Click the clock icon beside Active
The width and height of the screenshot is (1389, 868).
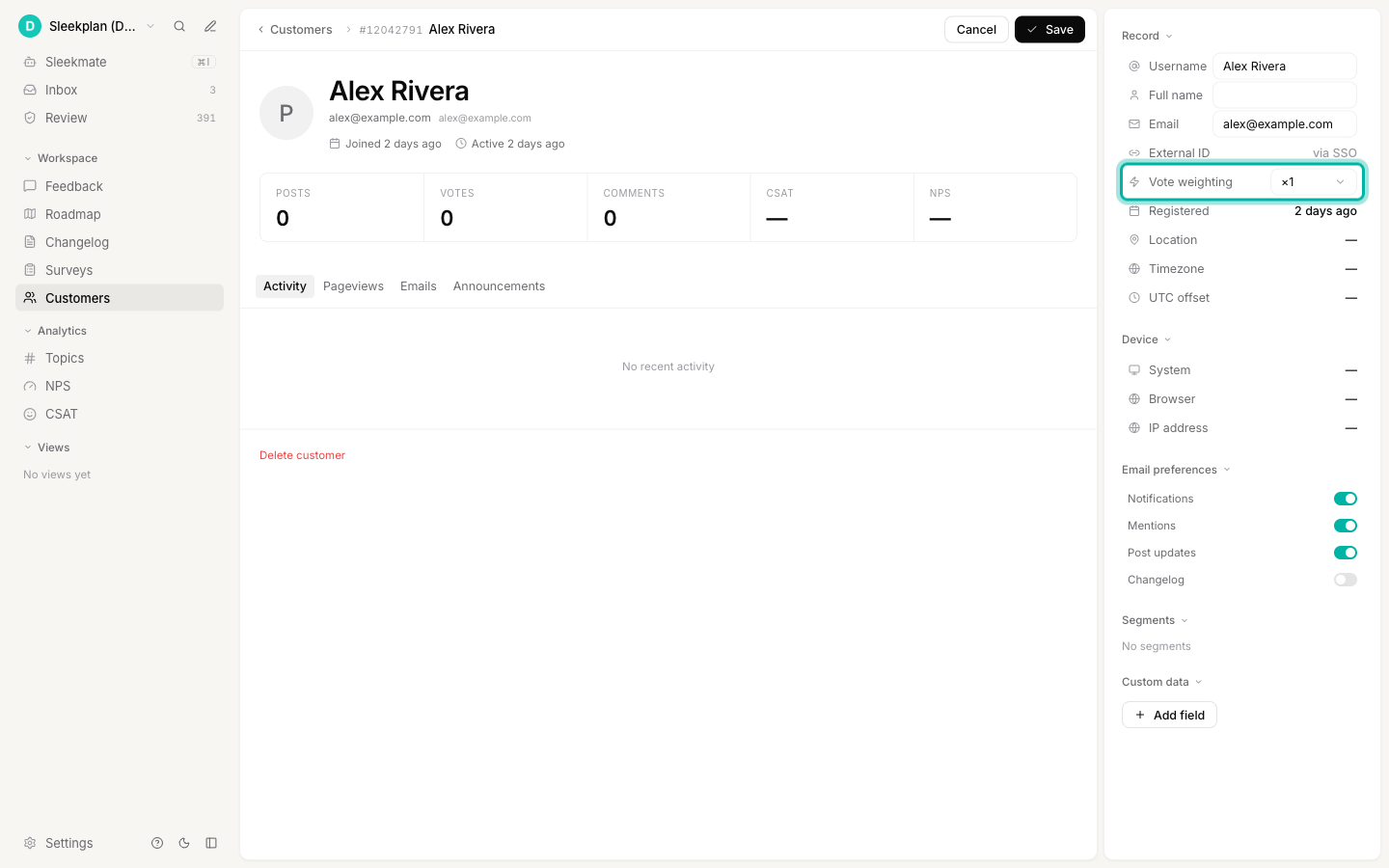click(461, 144)
